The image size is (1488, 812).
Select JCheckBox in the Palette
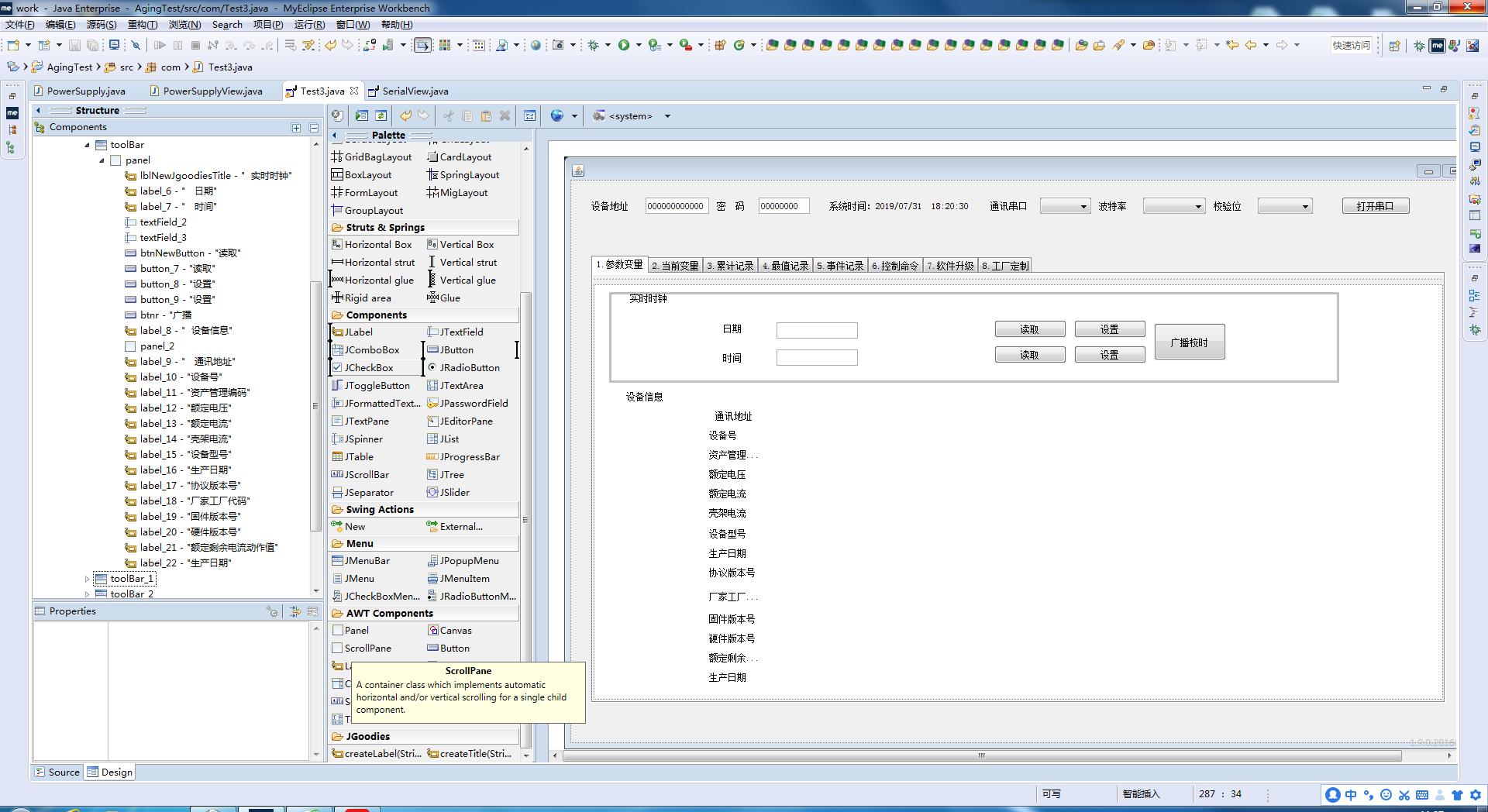coord(363,367)
